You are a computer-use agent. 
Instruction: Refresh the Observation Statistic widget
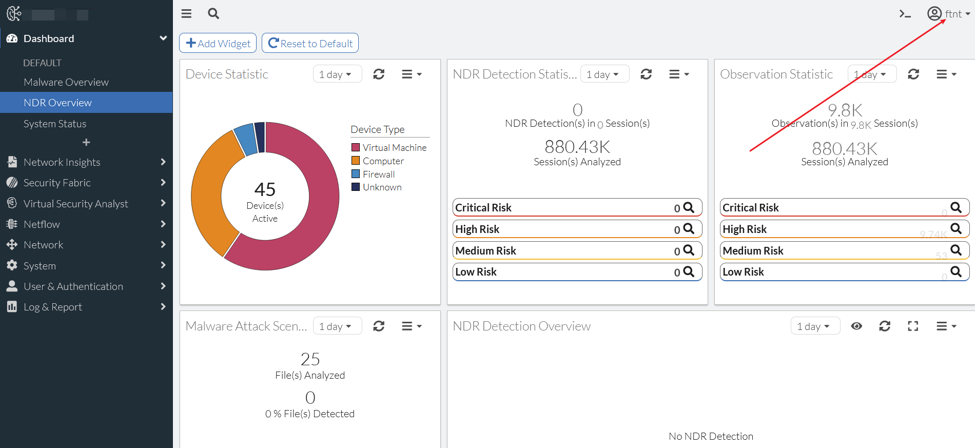[913, 74]
